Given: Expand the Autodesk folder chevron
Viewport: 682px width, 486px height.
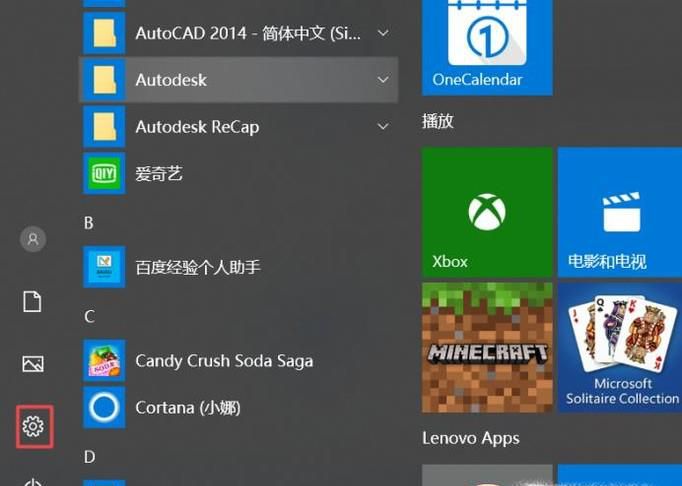Looking at the screenshot, I should point(383,80).
